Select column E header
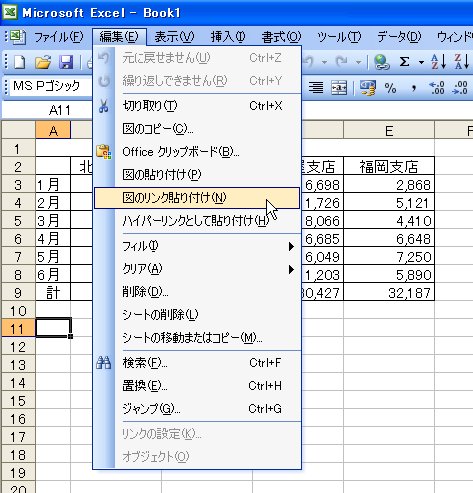The width and height of the screenshot is (473, 493). [389, 131]
